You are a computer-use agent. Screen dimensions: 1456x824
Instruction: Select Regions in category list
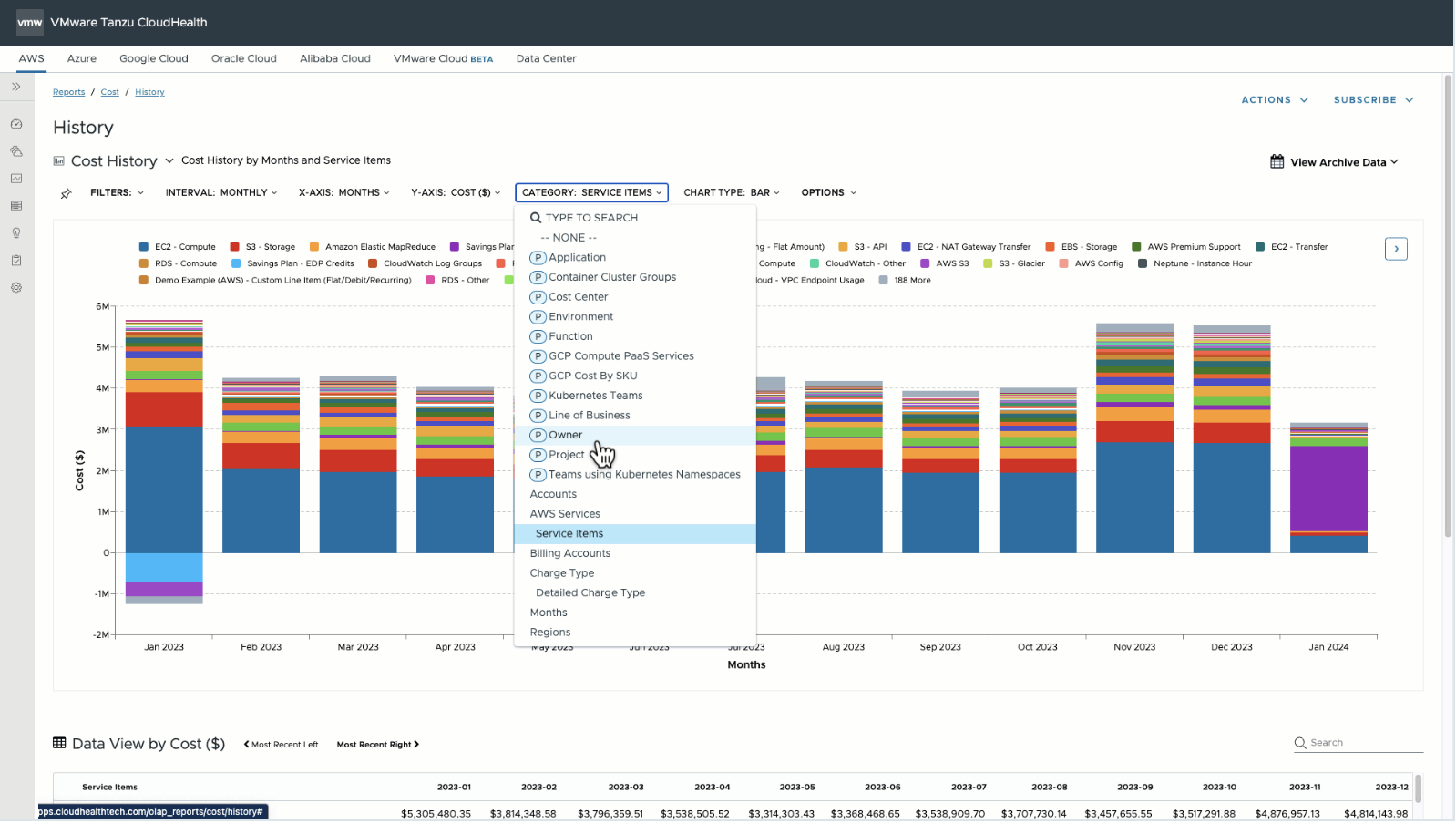635,633
